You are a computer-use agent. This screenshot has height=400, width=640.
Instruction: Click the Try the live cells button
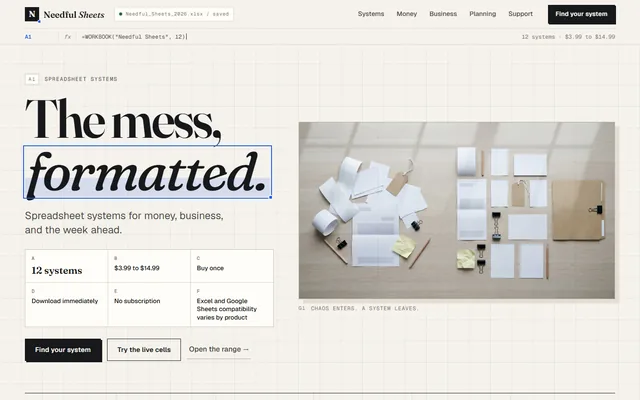tap(144, 350)
